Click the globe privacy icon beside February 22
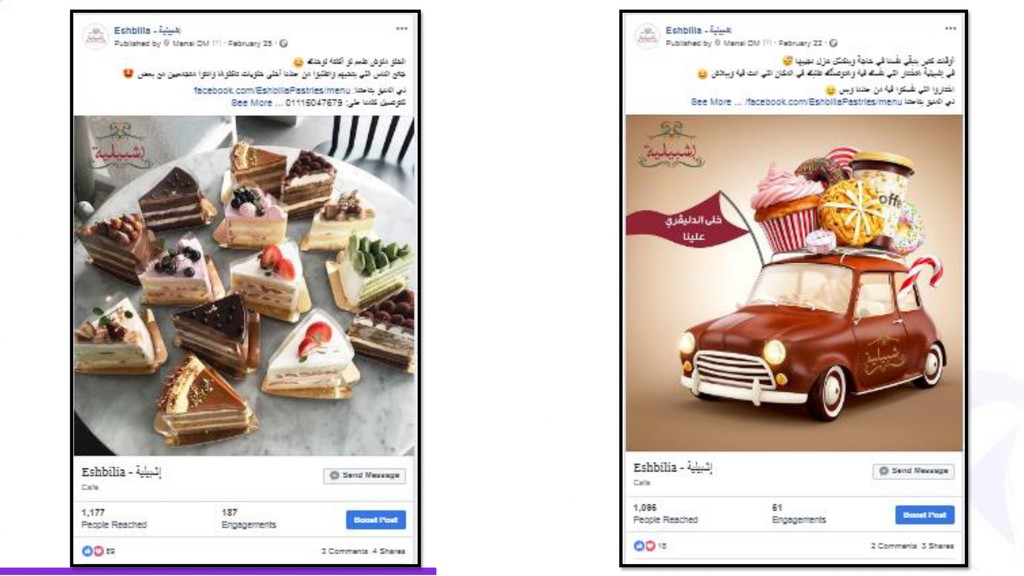This screenshot has height=576, width=1024. click(x=833, y=44)
